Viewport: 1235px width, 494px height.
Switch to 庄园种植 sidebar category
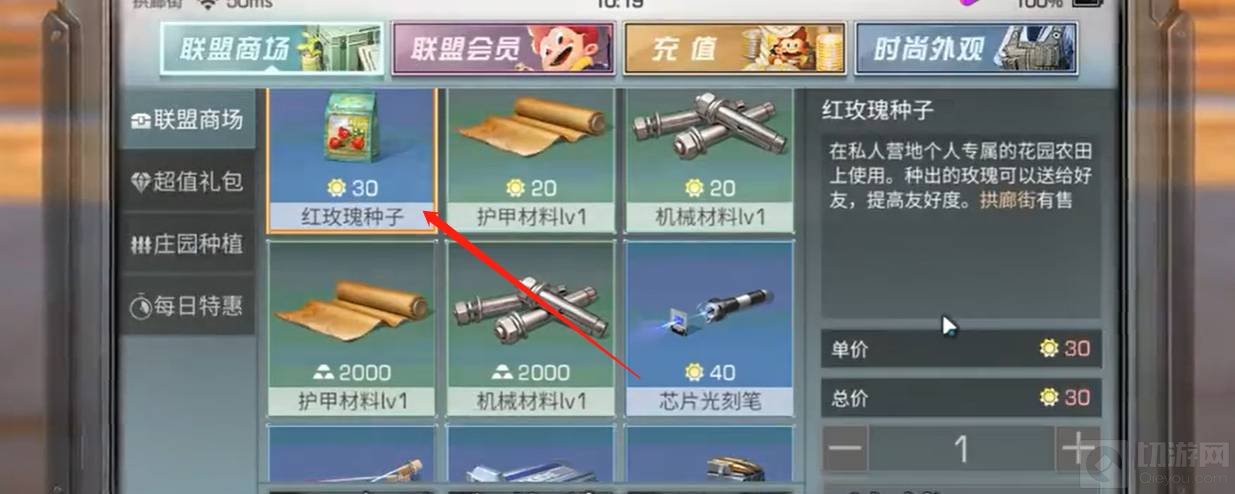tap(186, 243)
